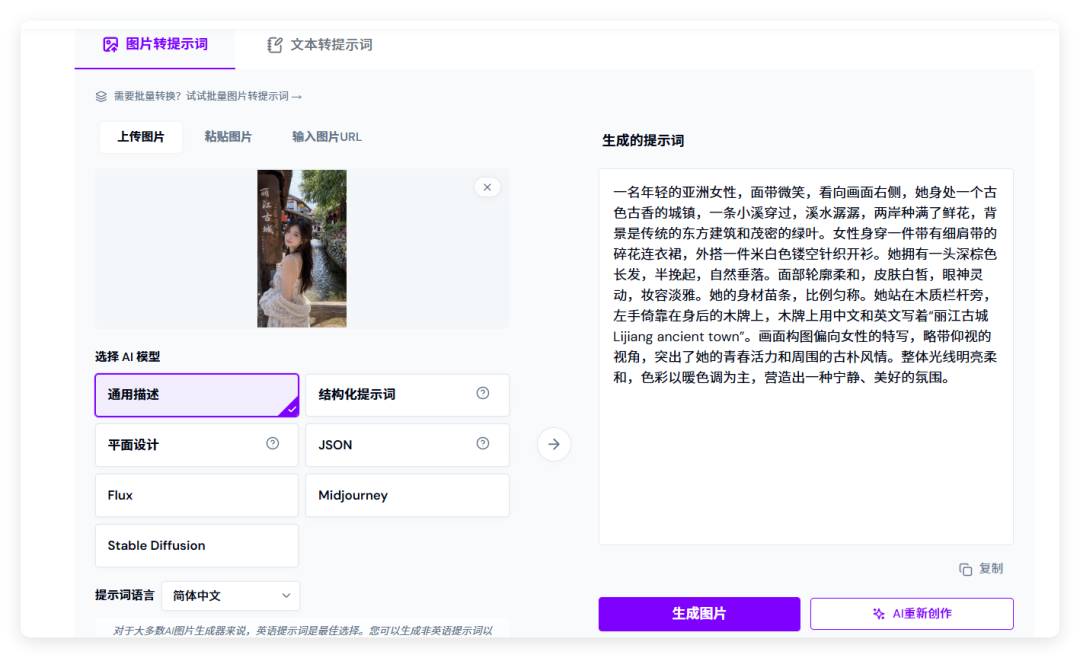Remove uploaded image with X button

[x=487, y=187]
